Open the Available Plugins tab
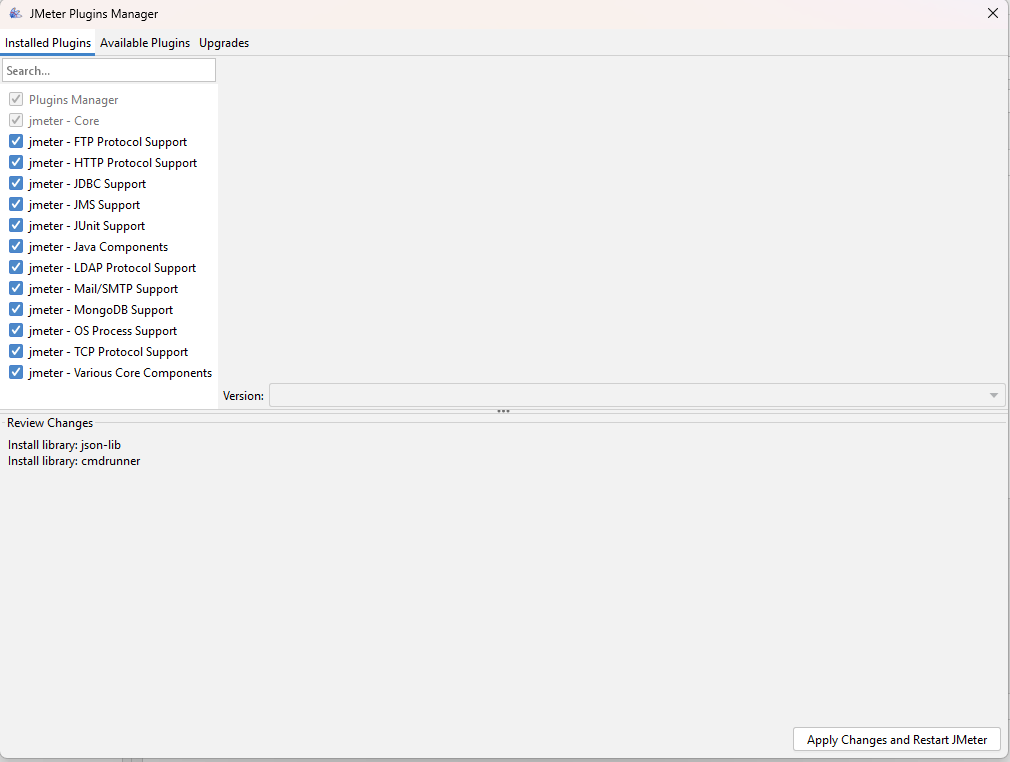 click(145, 43)
